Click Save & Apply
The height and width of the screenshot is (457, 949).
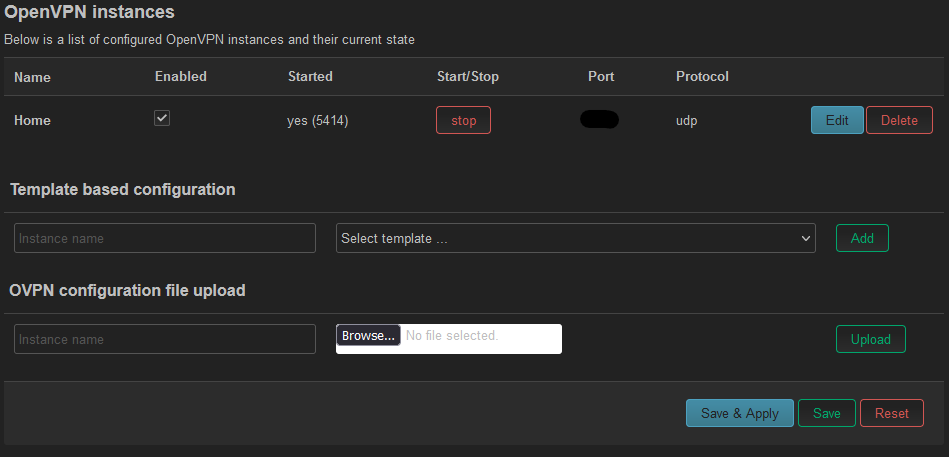click(740, 413)
